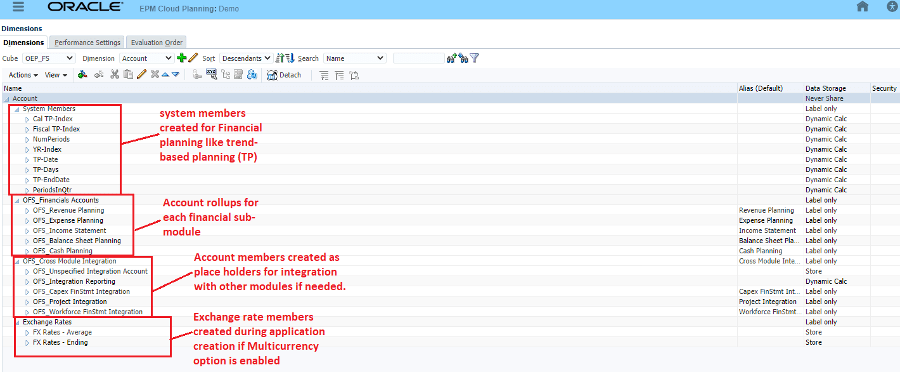
Task: Select the NumPeriods member row
Action: point(450,139)
